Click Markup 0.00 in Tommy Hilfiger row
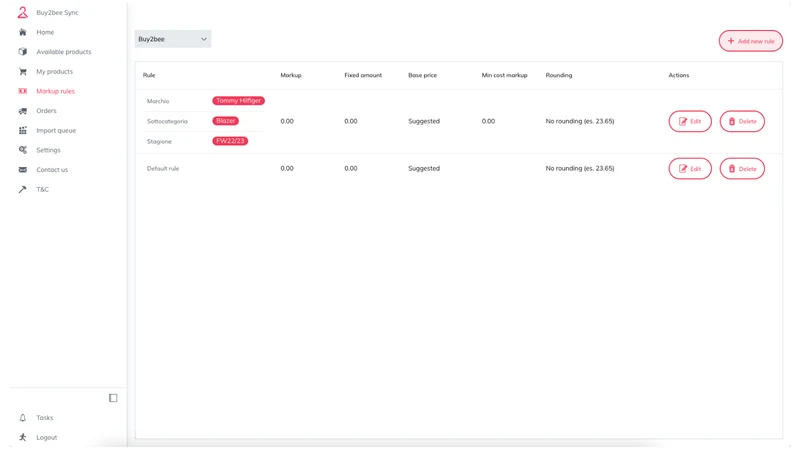The width and height of the screenshot is (800, 450). point(287,121)
